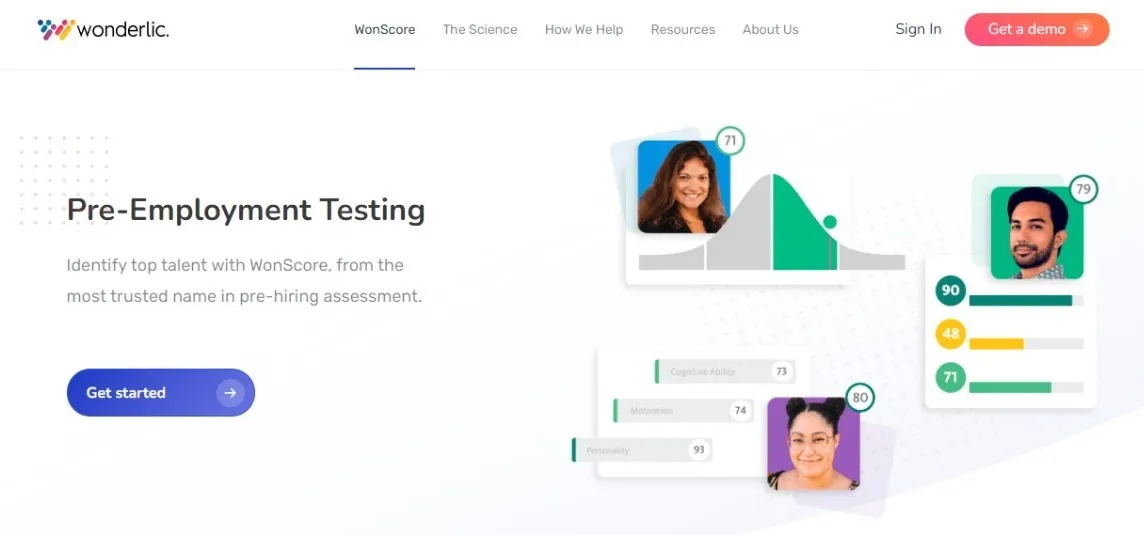
Task: Click the arrow circle in Get started
Action: tap(230, 393)
